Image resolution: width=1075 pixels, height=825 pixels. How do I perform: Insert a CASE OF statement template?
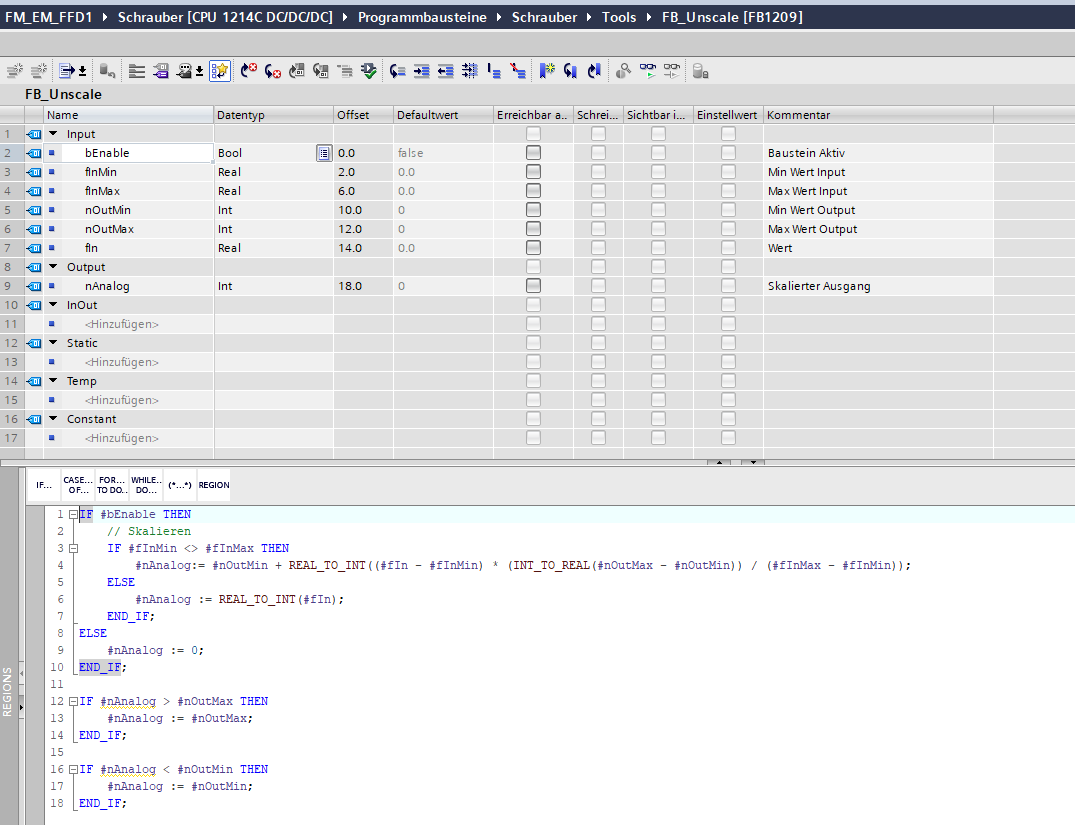point(77,485)
